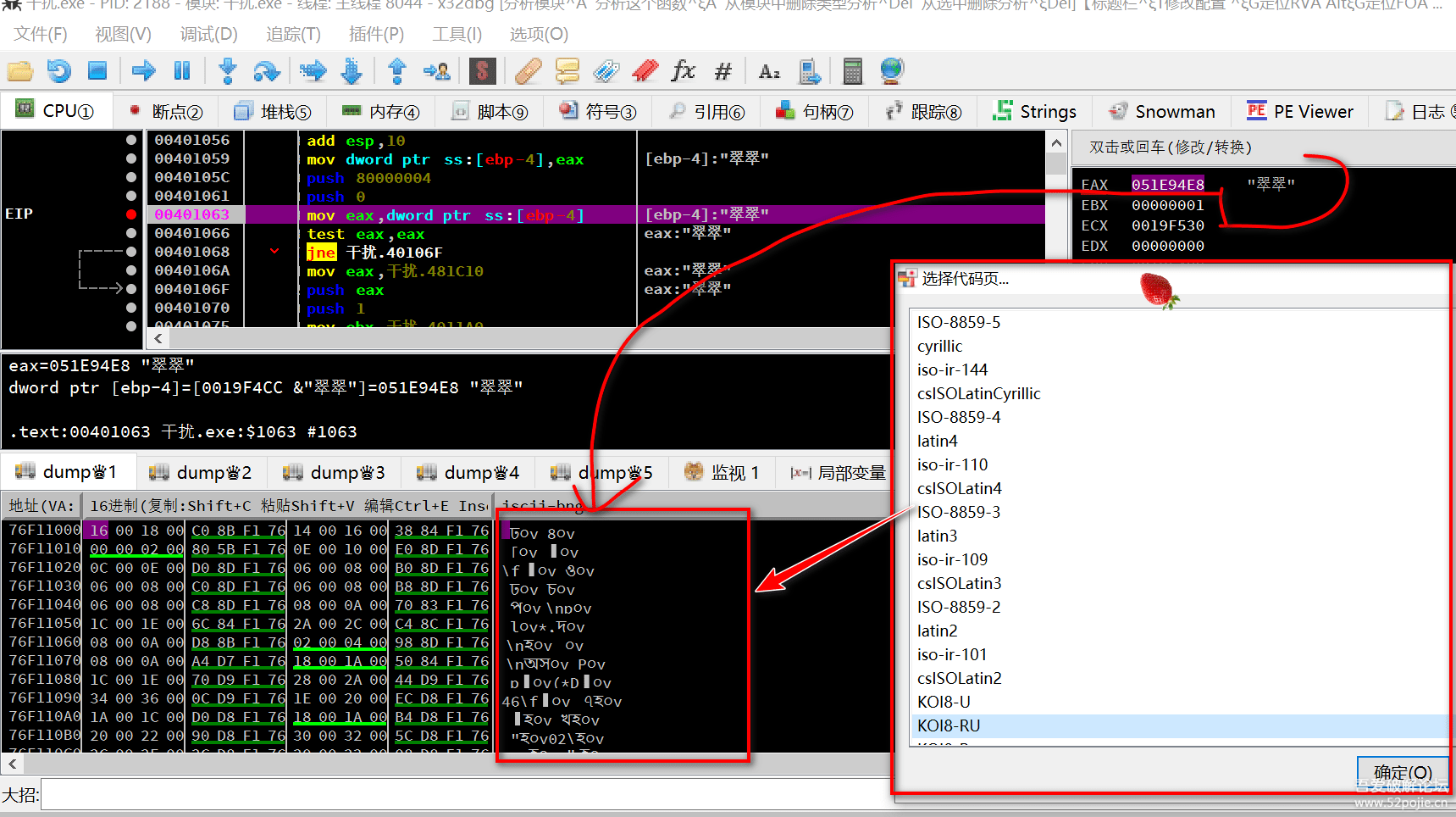Open the 局部变量 local variables tab

838,472
